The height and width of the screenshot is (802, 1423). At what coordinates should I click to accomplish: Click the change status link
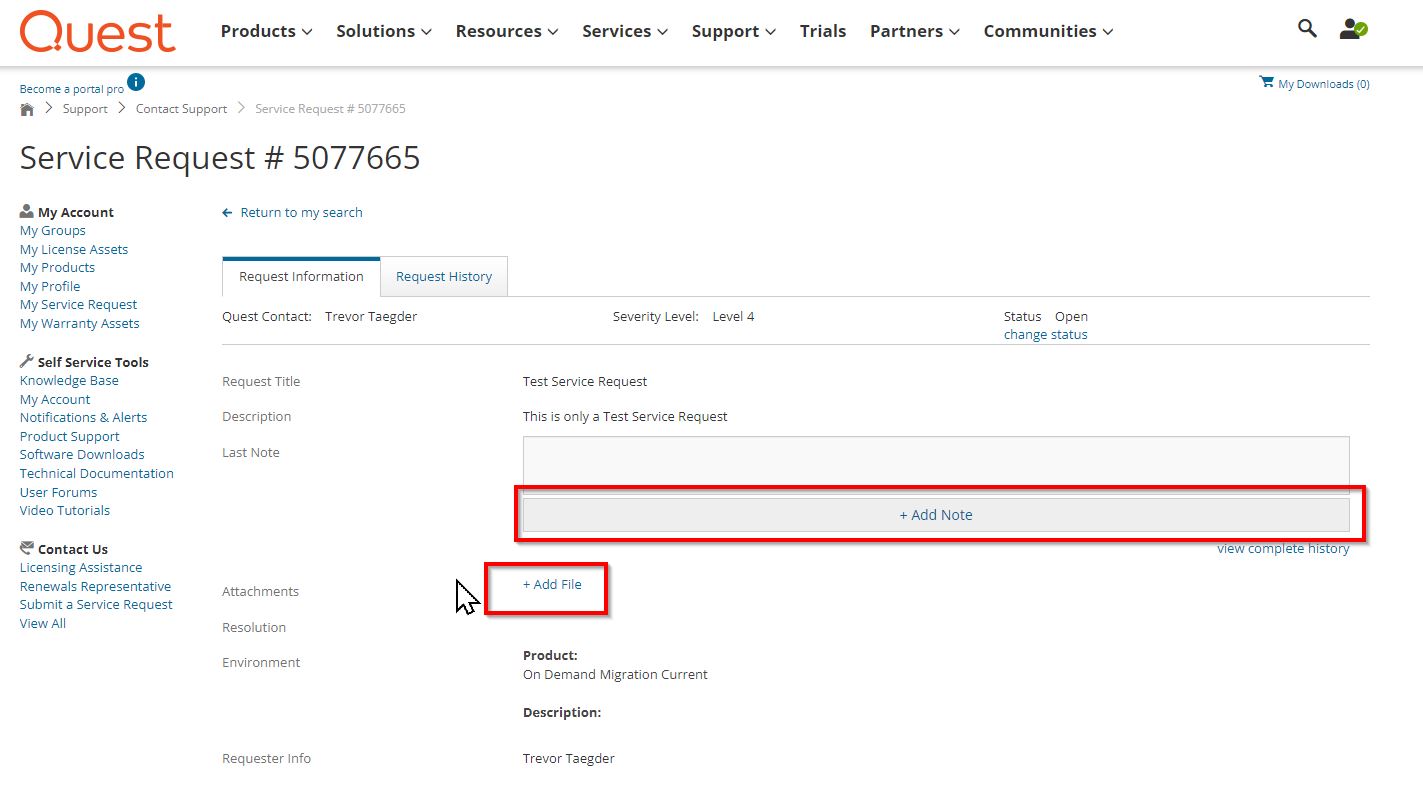(x=1045, y=335)
